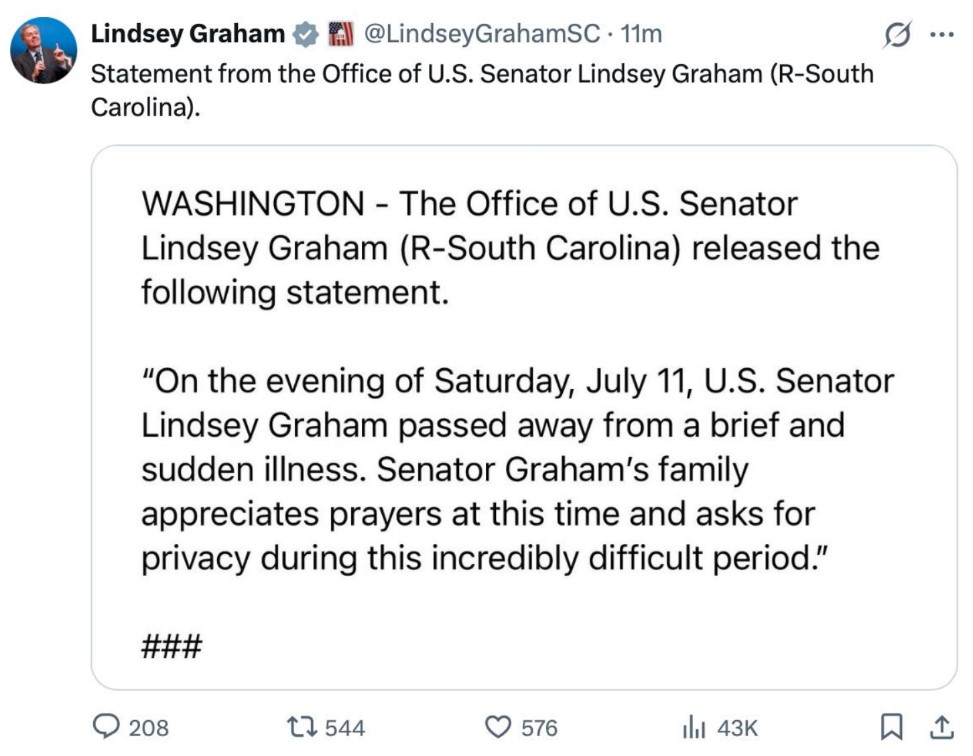Screen dimensions: 973x756
Task: Click the blue verified checkmark badge
Action: (x=305, y=34)
